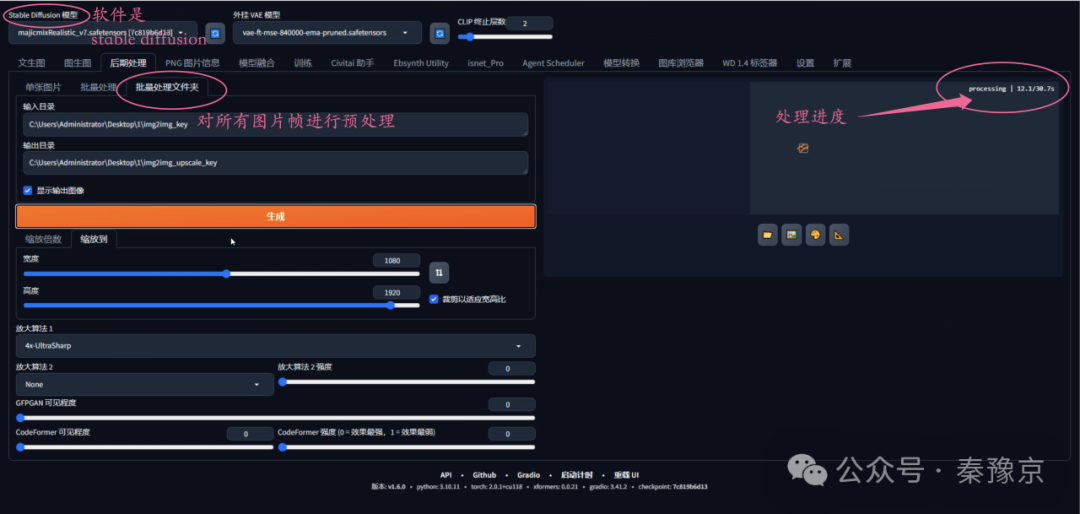Image resolution: width=1080 pixels, height=514 pixels.
Task: Swap width and height values
Action: click(x=439, y=273)
